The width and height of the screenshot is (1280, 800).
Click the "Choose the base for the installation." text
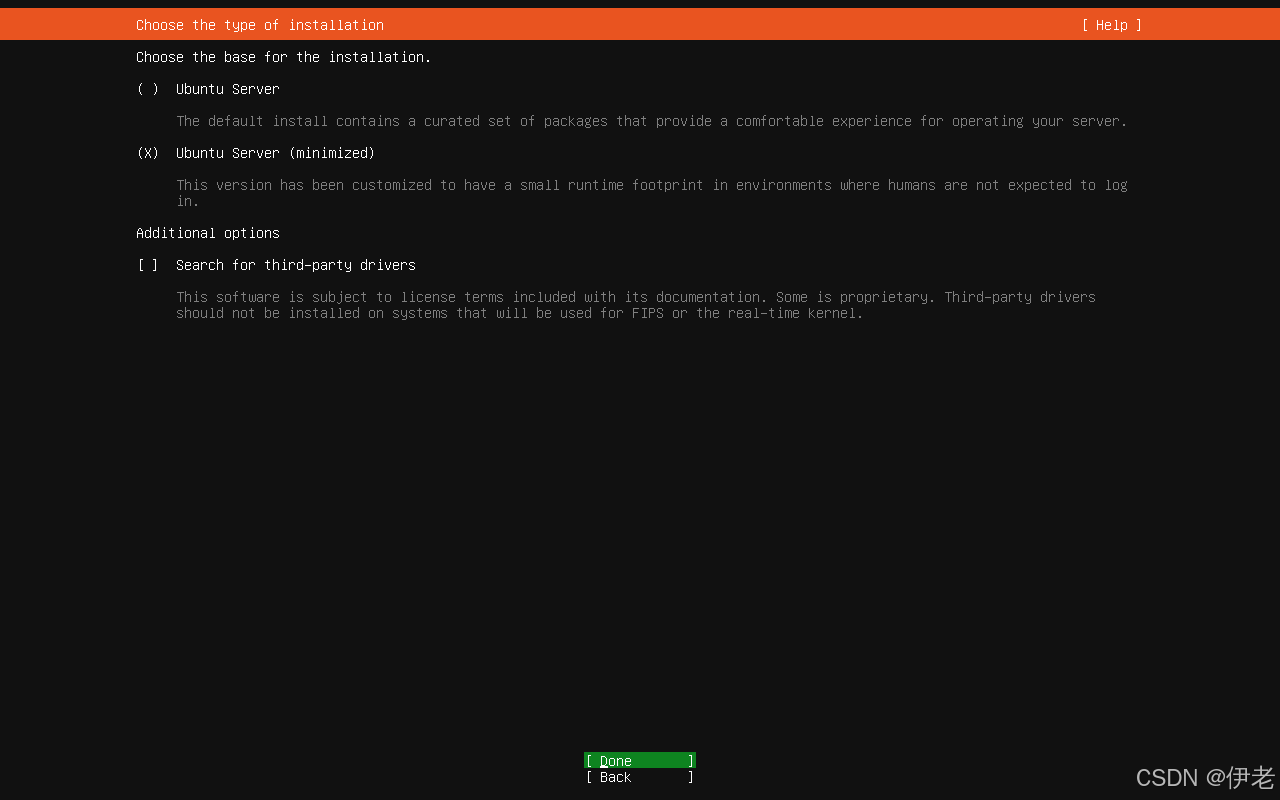click(283, 57)
